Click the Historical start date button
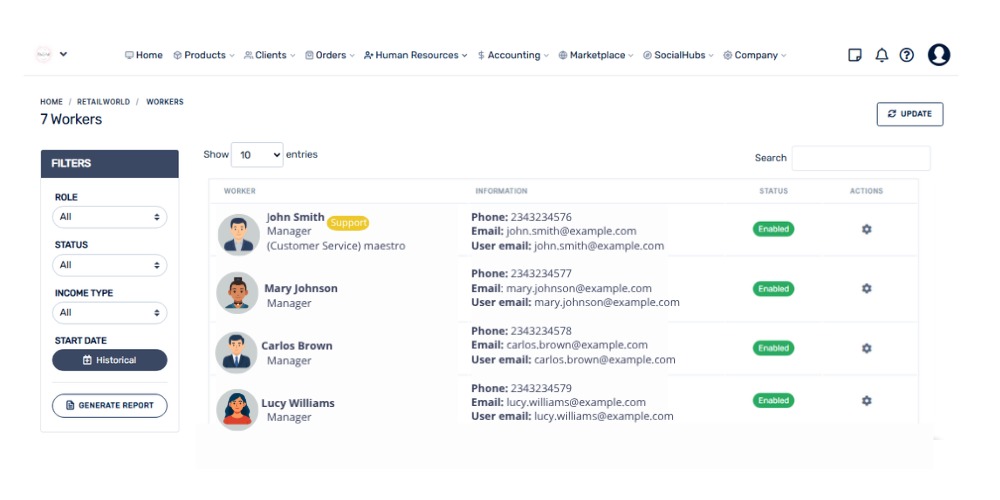The height and width of the screenshot is (500, 1000). tap(109, 360)
